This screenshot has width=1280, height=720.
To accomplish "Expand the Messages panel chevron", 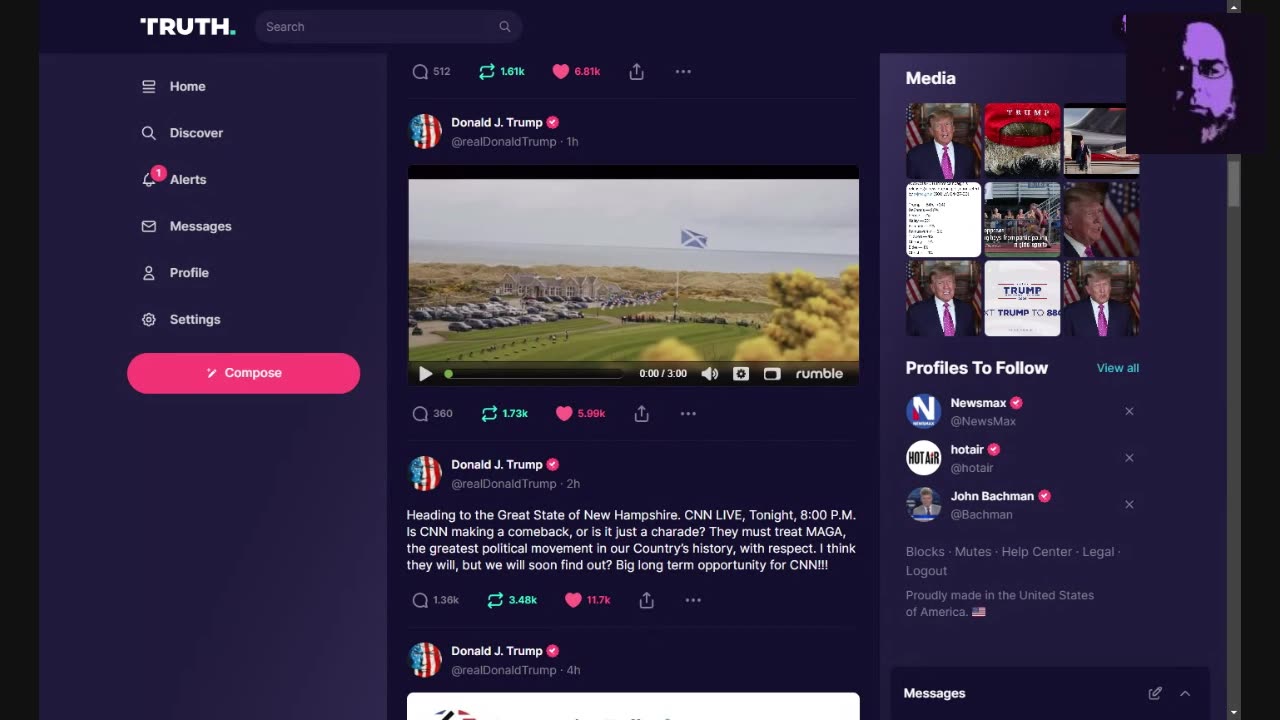I will [1185, 694].
